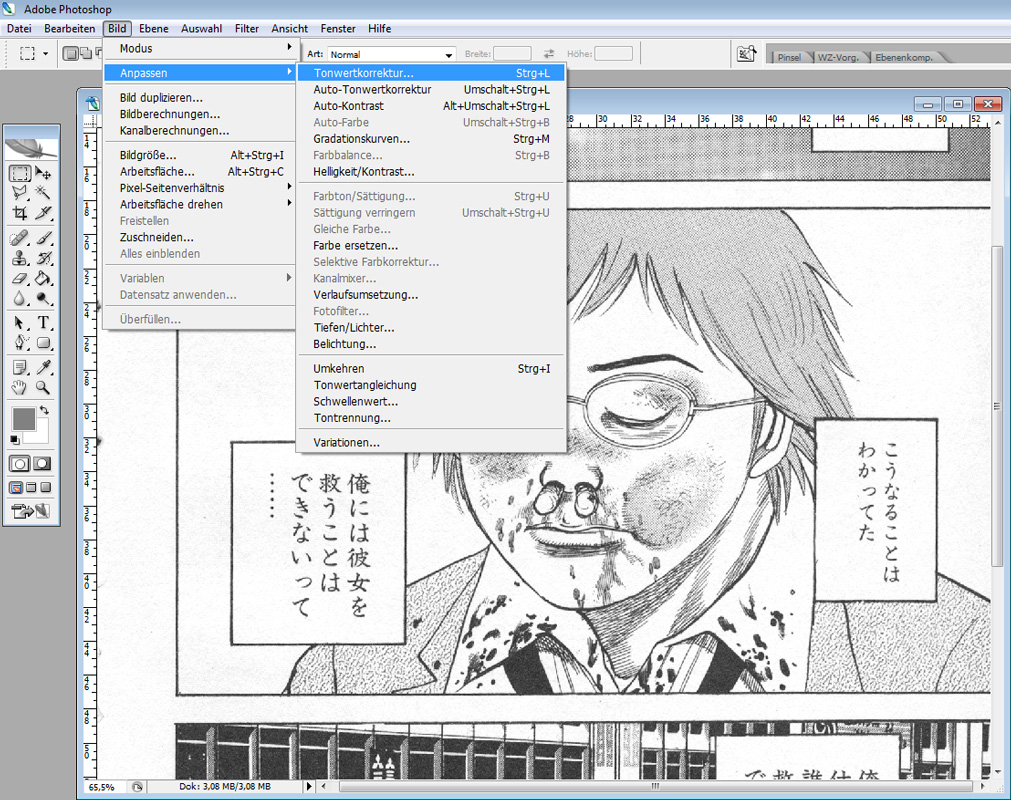Select the Hand tool

(x=19, y=387)
